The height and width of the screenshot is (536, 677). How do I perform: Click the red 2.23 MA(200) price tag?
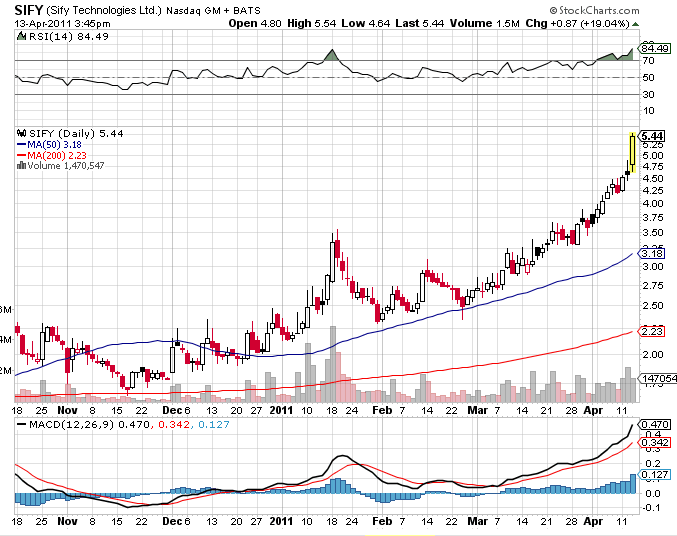(x=652, y=332)
